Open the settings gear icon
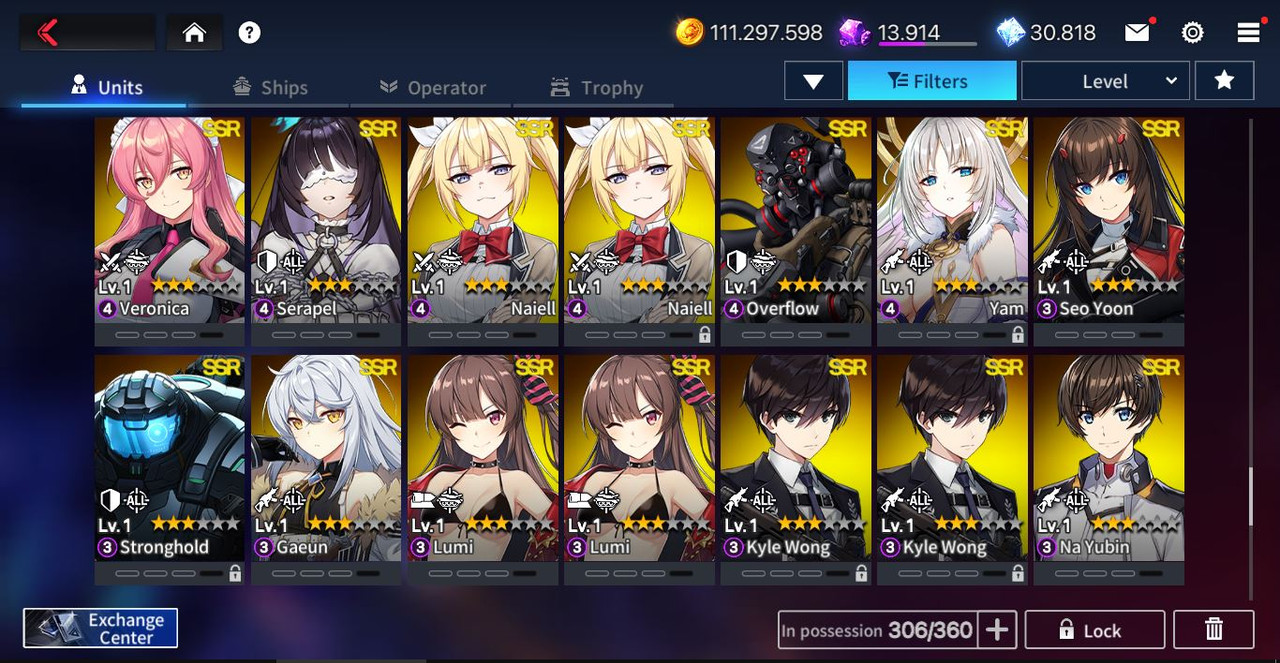Image resolution: width=1280 pixels, height=663 pixels. click(x=1192, y=33)
